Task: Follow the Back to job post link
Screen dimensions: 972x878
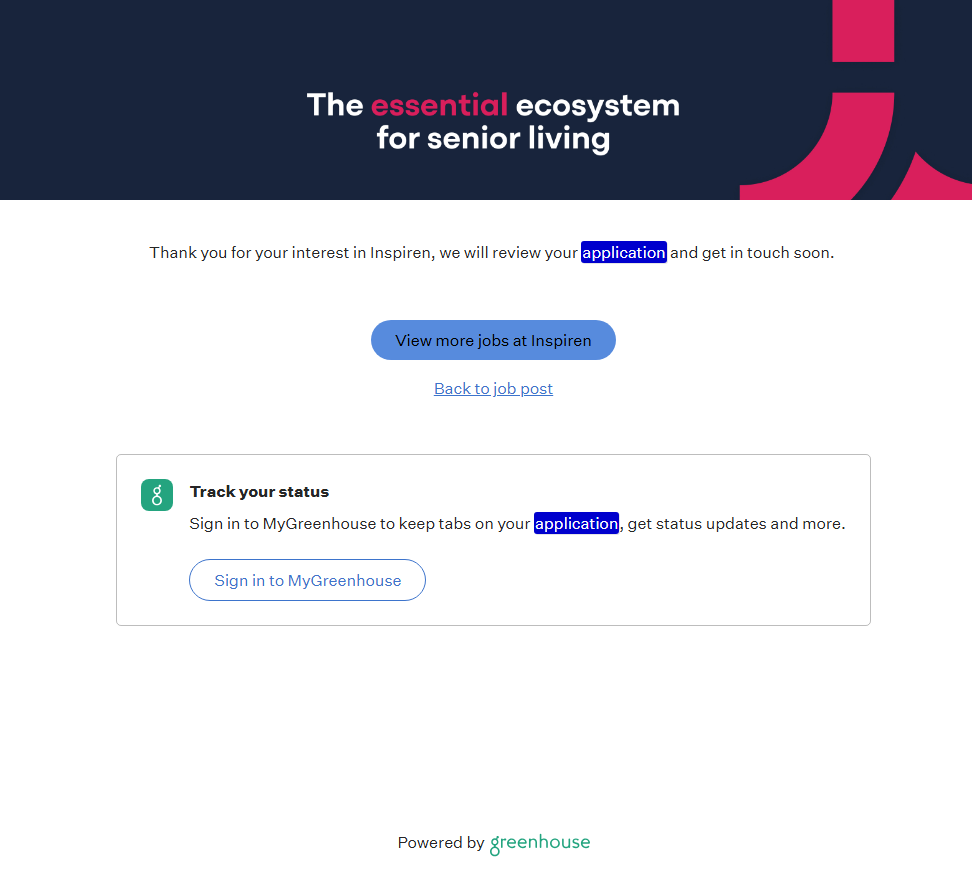Action: pos(493,389)
